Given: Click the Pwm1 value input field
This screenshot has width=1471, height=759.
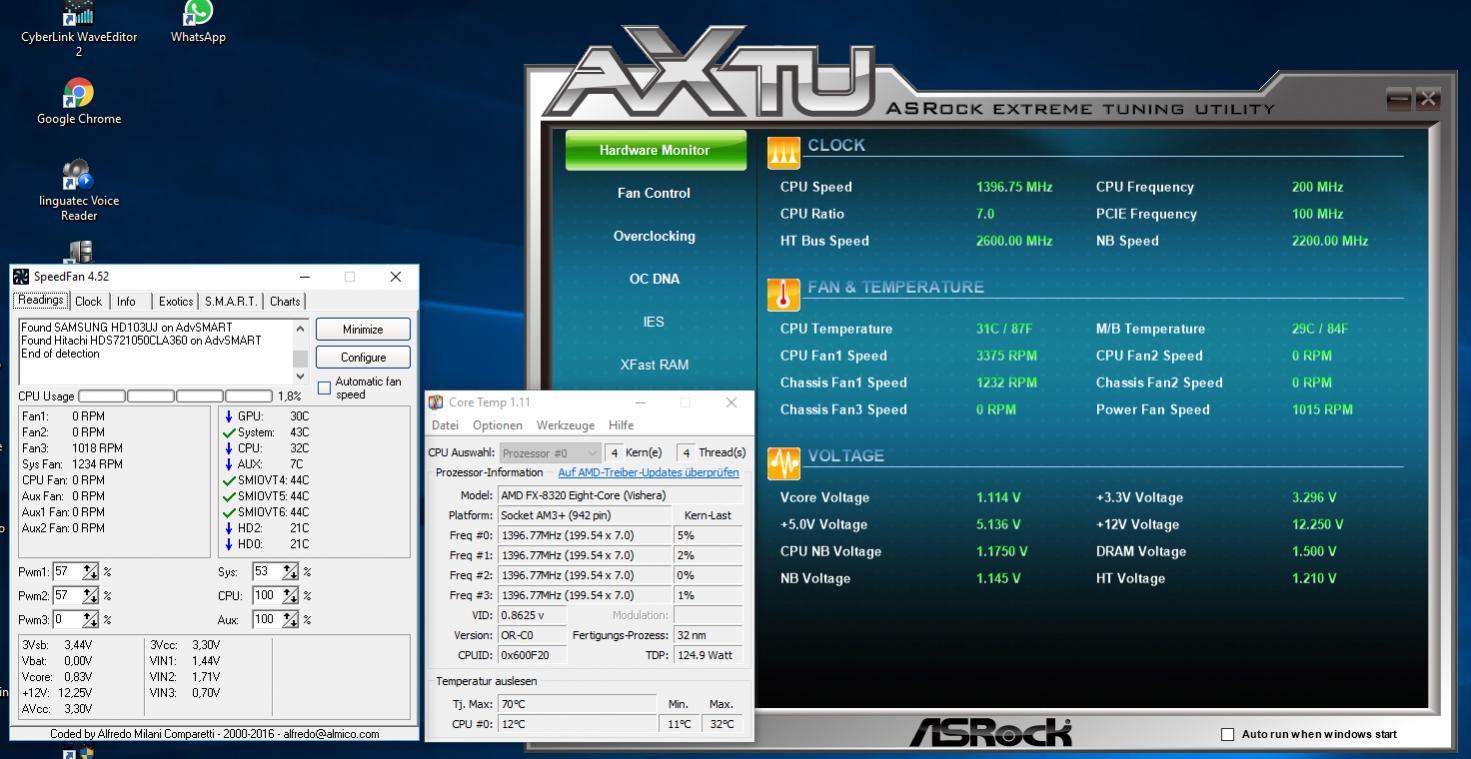Looking at the screenshot, I should point(68,572).
